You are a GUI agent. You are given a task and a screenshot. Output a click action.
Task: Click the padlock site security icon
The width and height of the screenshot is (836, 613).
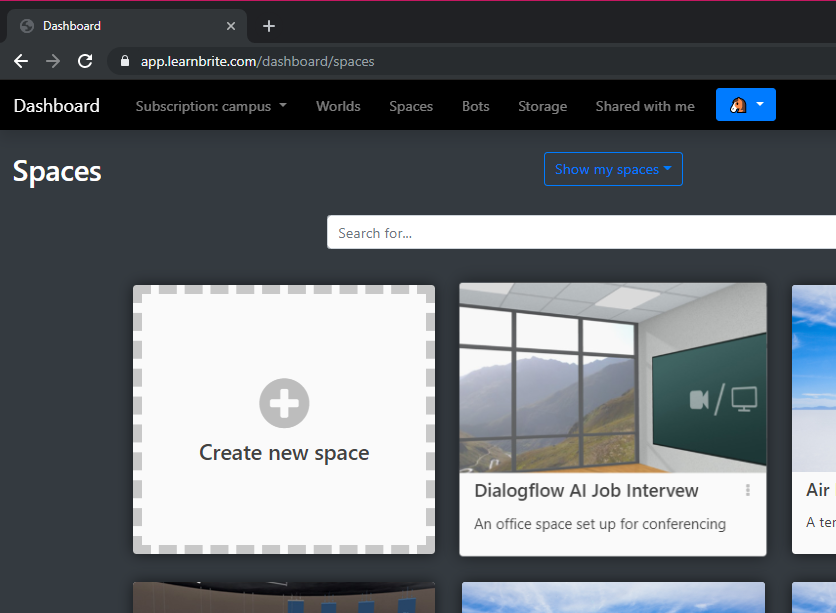[125, 61]
